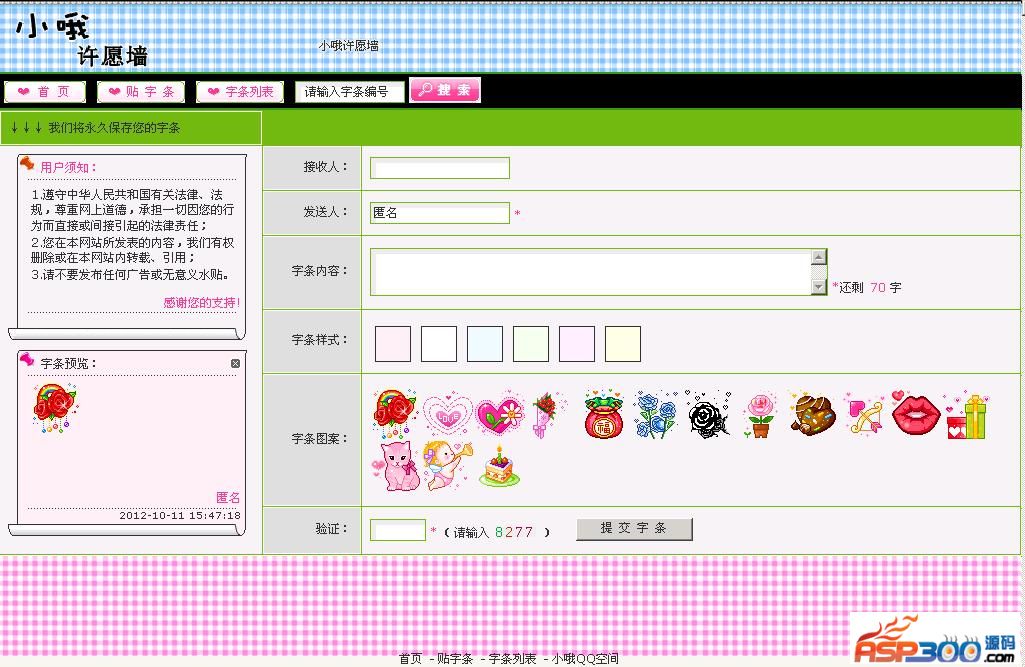Click the 验证 verification code input box
The image size is (1025, 667).
(x=398, y=530)
